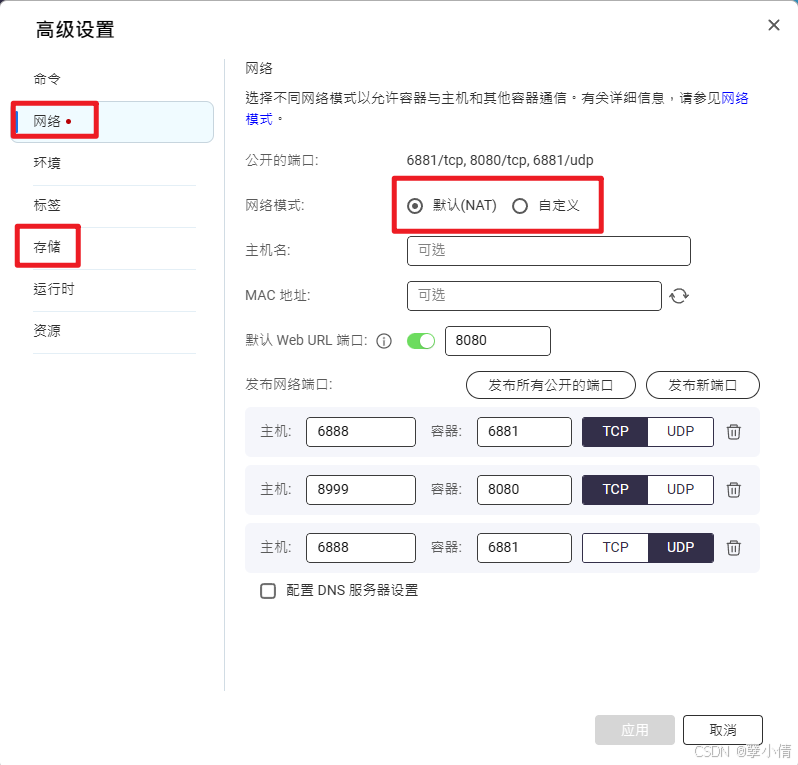
Task: Edit host port 6888 in first row
Action: 361,432
